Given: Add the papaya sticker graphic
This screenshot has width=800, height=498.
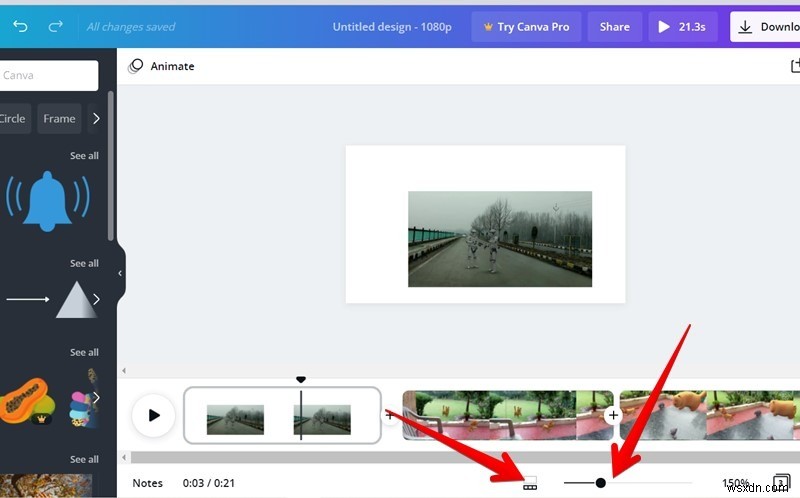Looking at the screenshot, I should pos(27,402).
